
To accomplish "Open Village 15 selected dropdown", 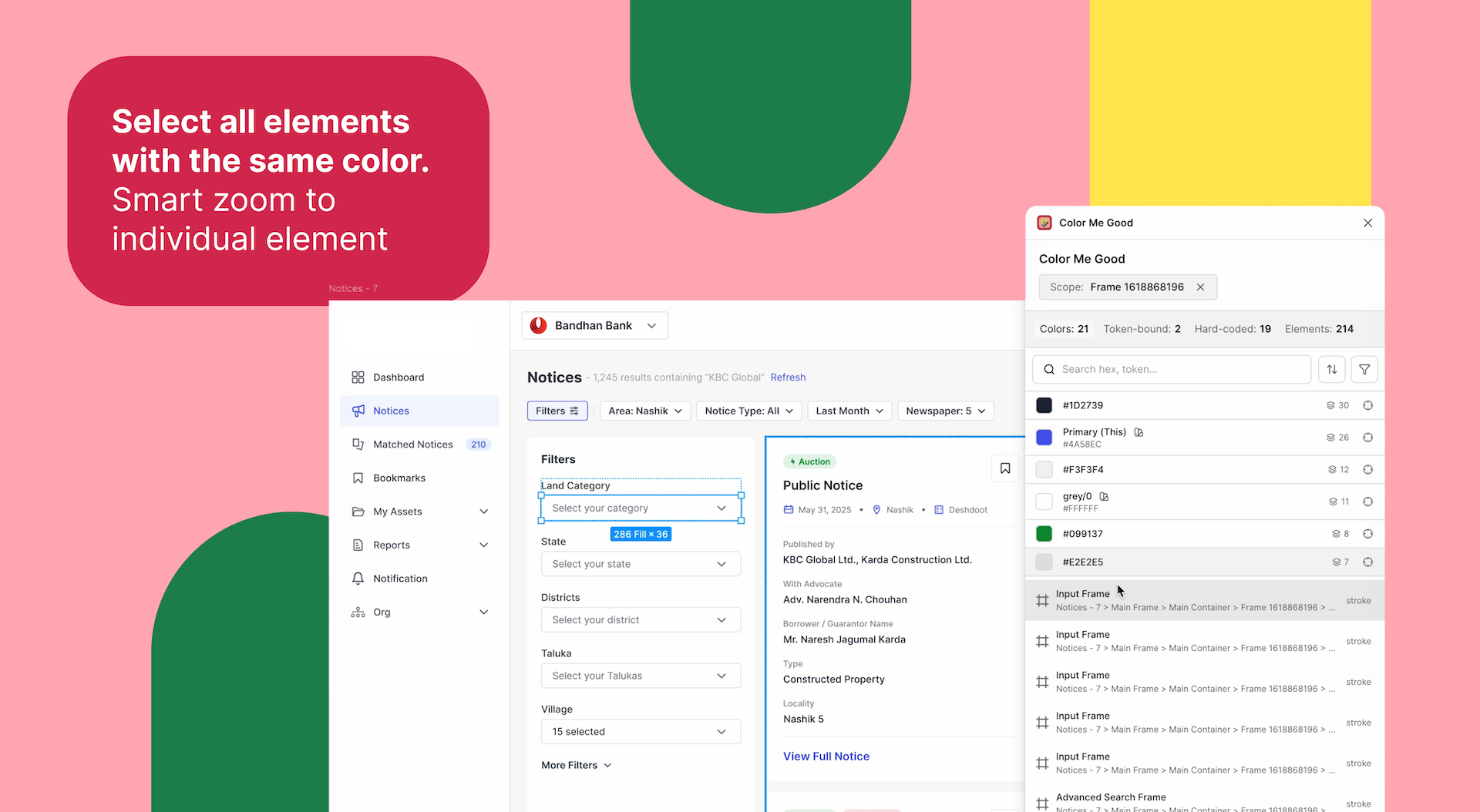I will click(x=641, y=732).
